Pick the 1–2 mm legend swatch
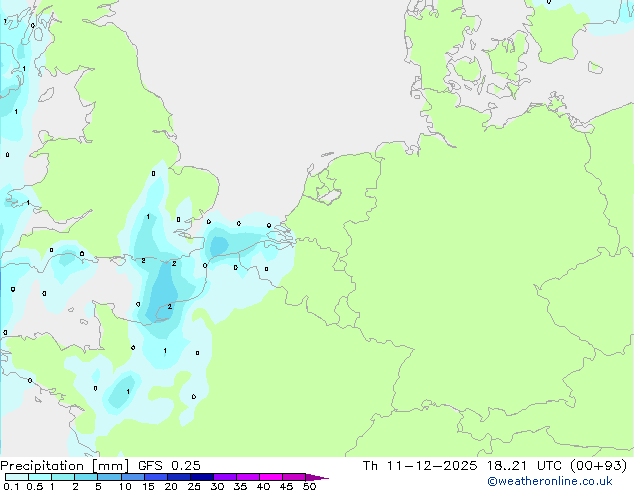Image resolution: width=634 pixels, height=490 pixels. pos(63,477)
